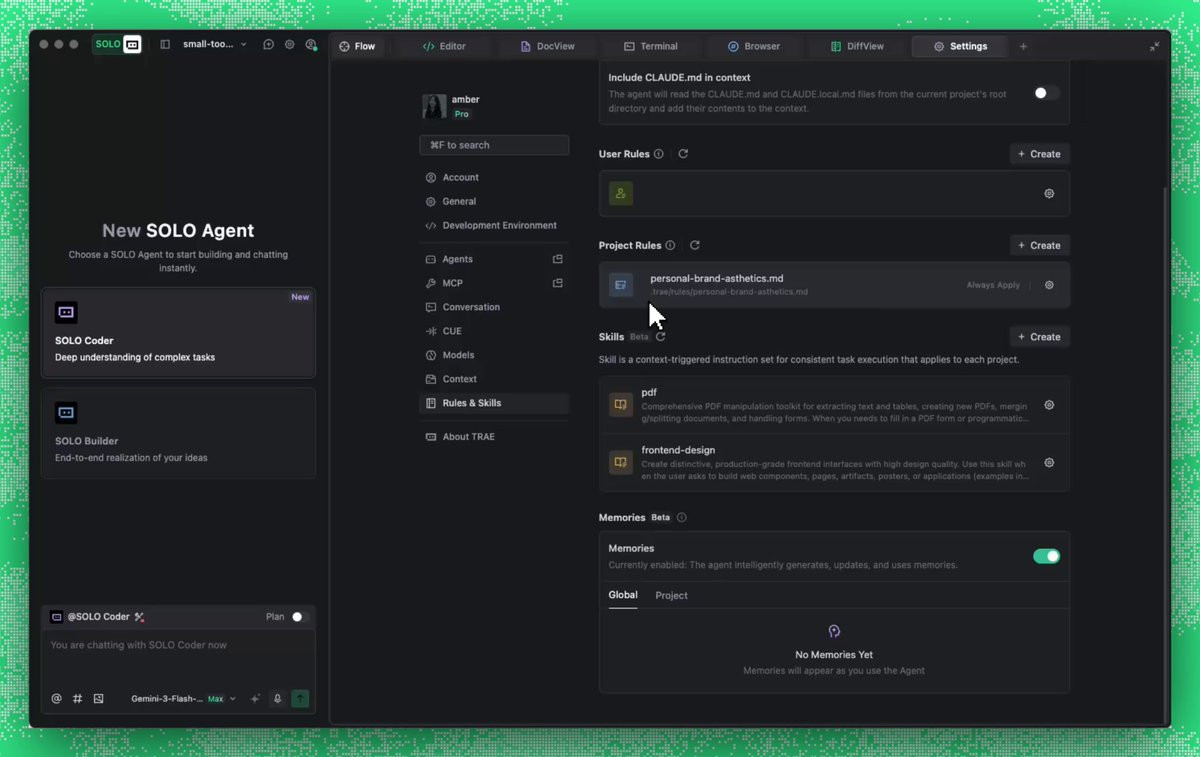Viewport: 1200px width, 757px height.
Task: Switch to the Flow tab
Action: (357, 46)
